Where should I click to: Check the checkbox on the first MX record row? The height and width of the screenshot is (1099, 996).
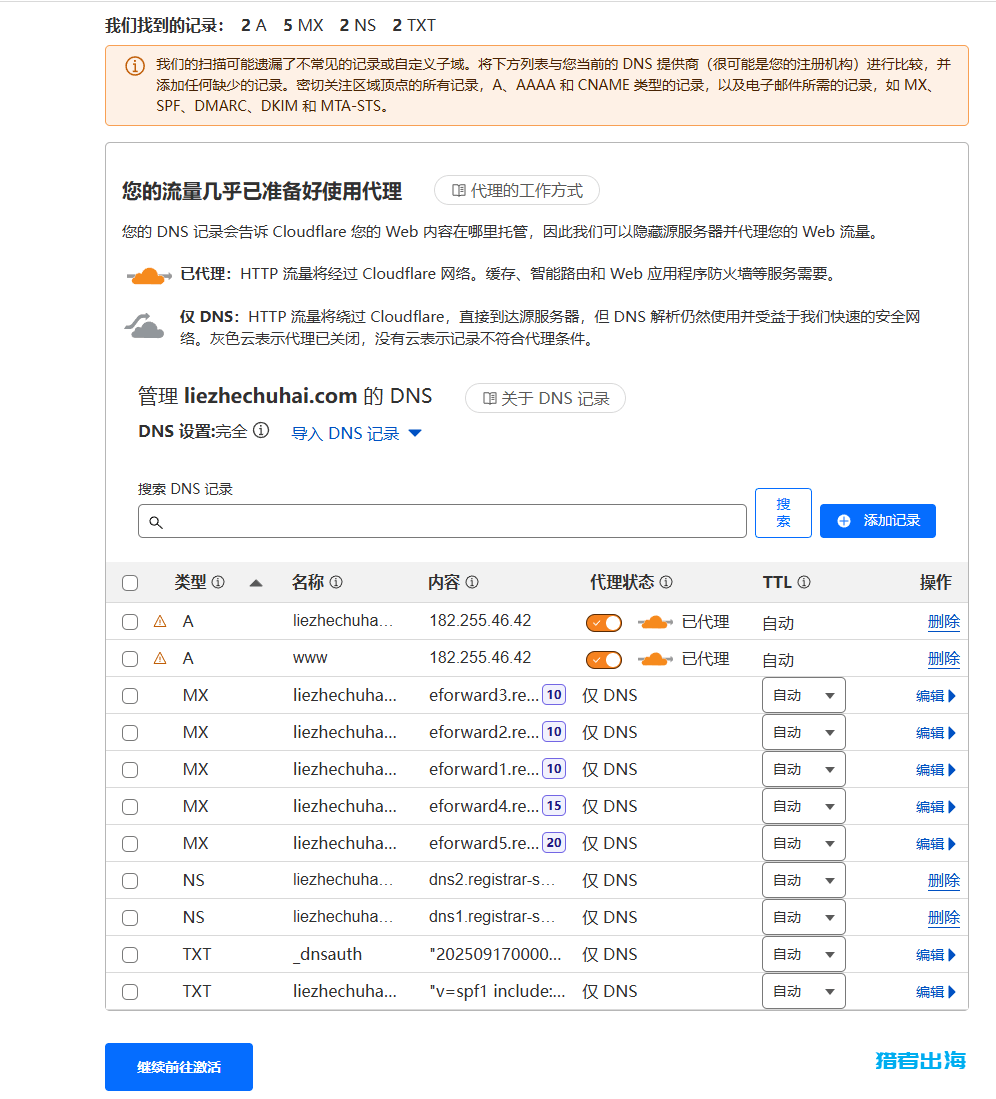pyautogui.click(x=129, y=695)
